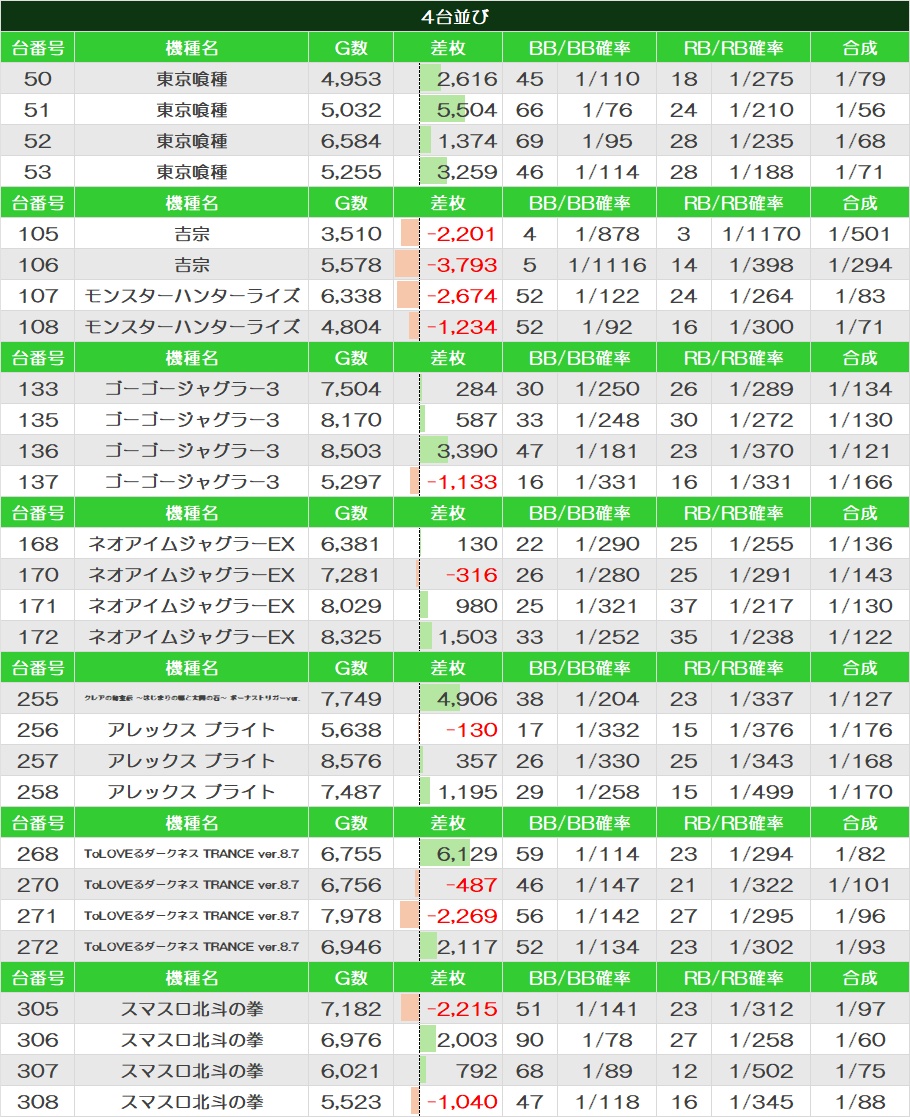Click the -1,133 difference value
The image size is (910, 1117).
tap(460, 482)
